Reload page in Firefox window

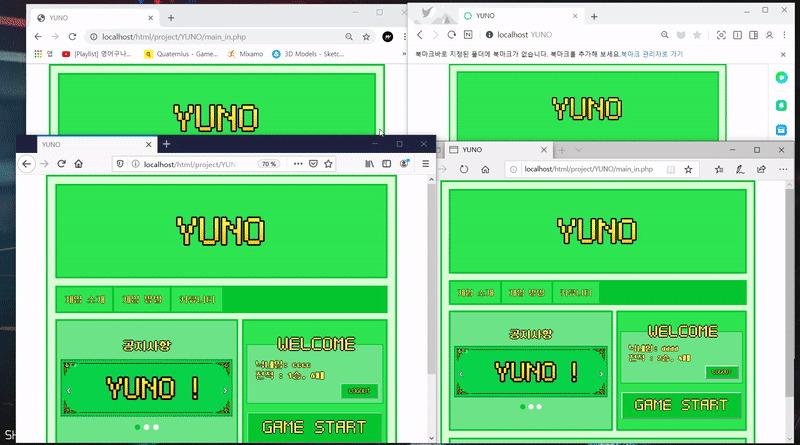61,164
